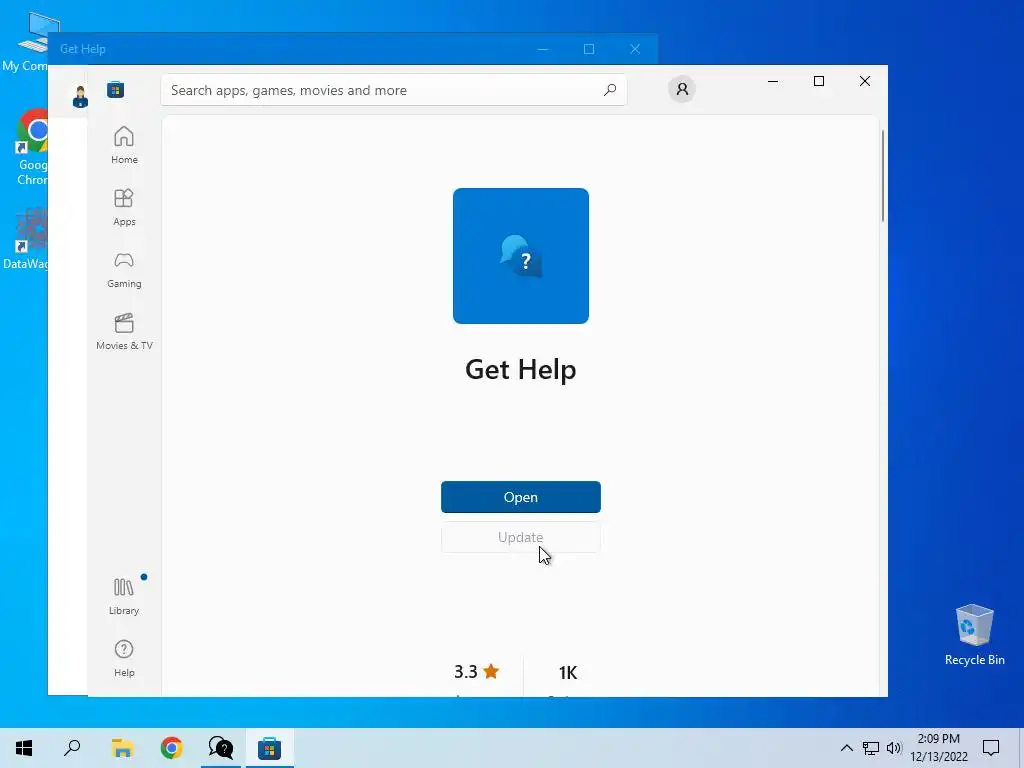Close the Microsoft Store window
The image size is (1024, 768).
[x=865, y=82]
